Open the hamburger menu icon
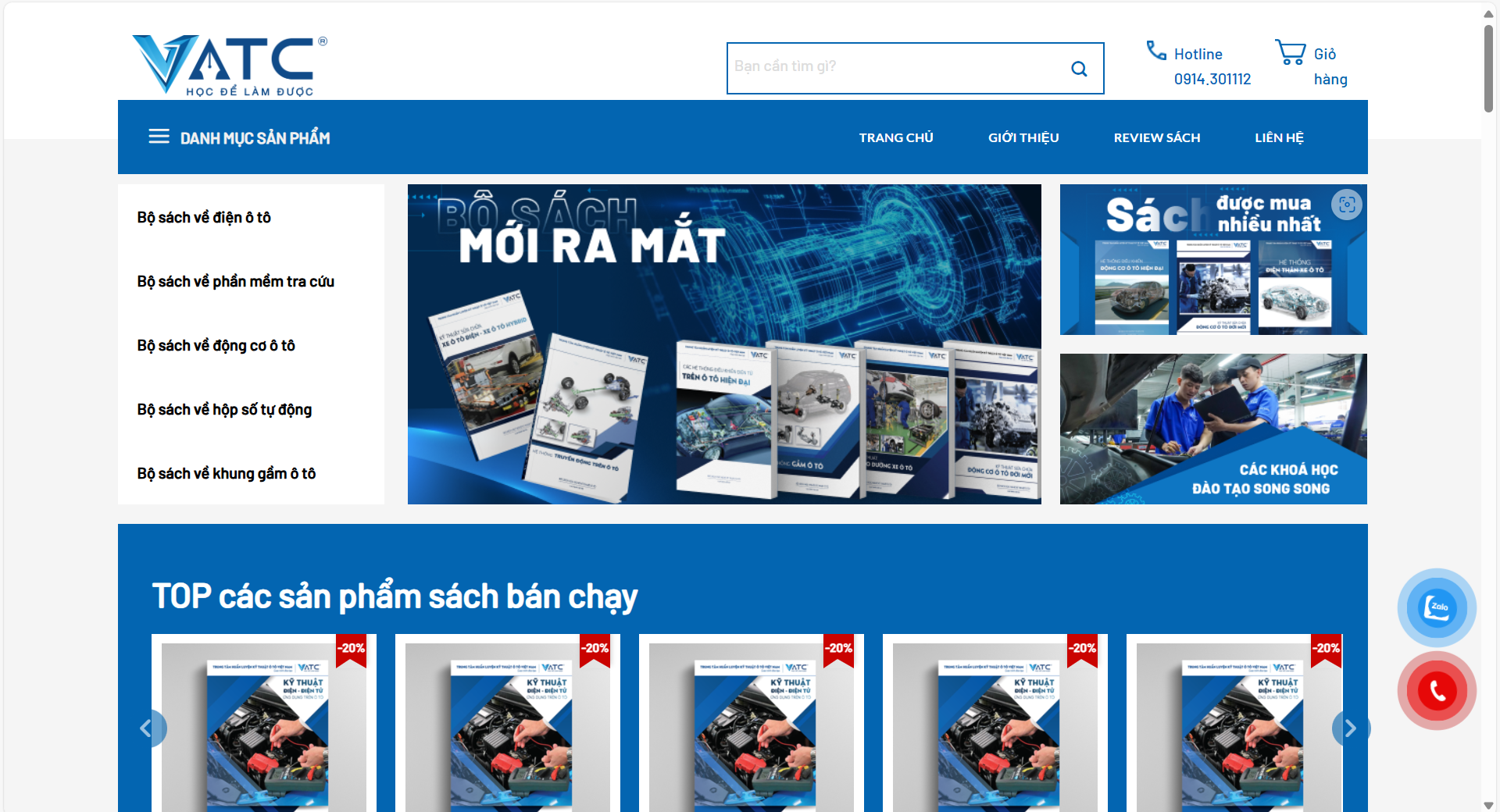The height and width of the screenshot is (812, 1500). pos(159,137)
